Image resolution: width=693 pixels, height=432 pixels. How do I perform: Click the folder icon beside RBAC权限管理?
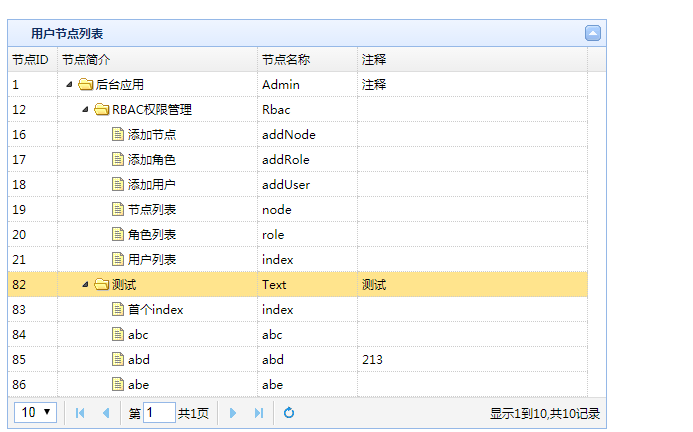click(x=101, y=110)
